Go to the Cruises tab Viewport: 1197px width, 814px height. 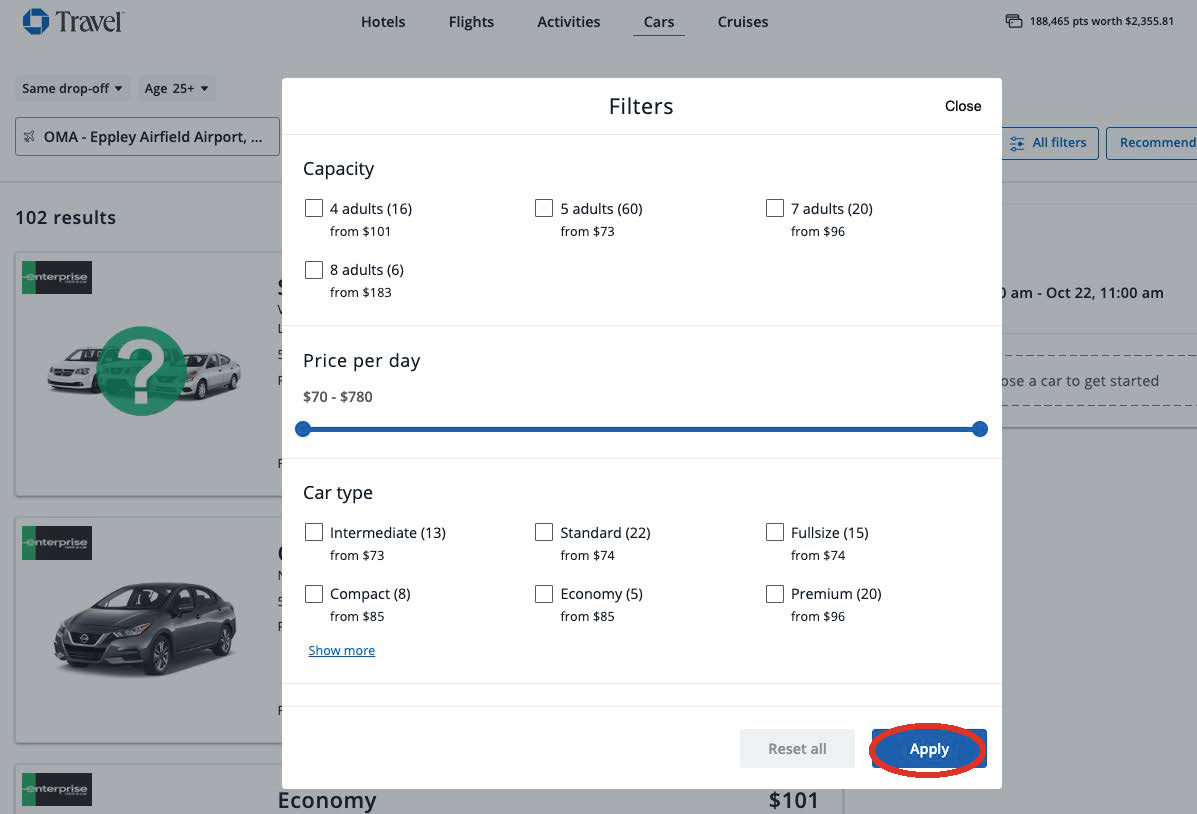[x=743, y=22]
